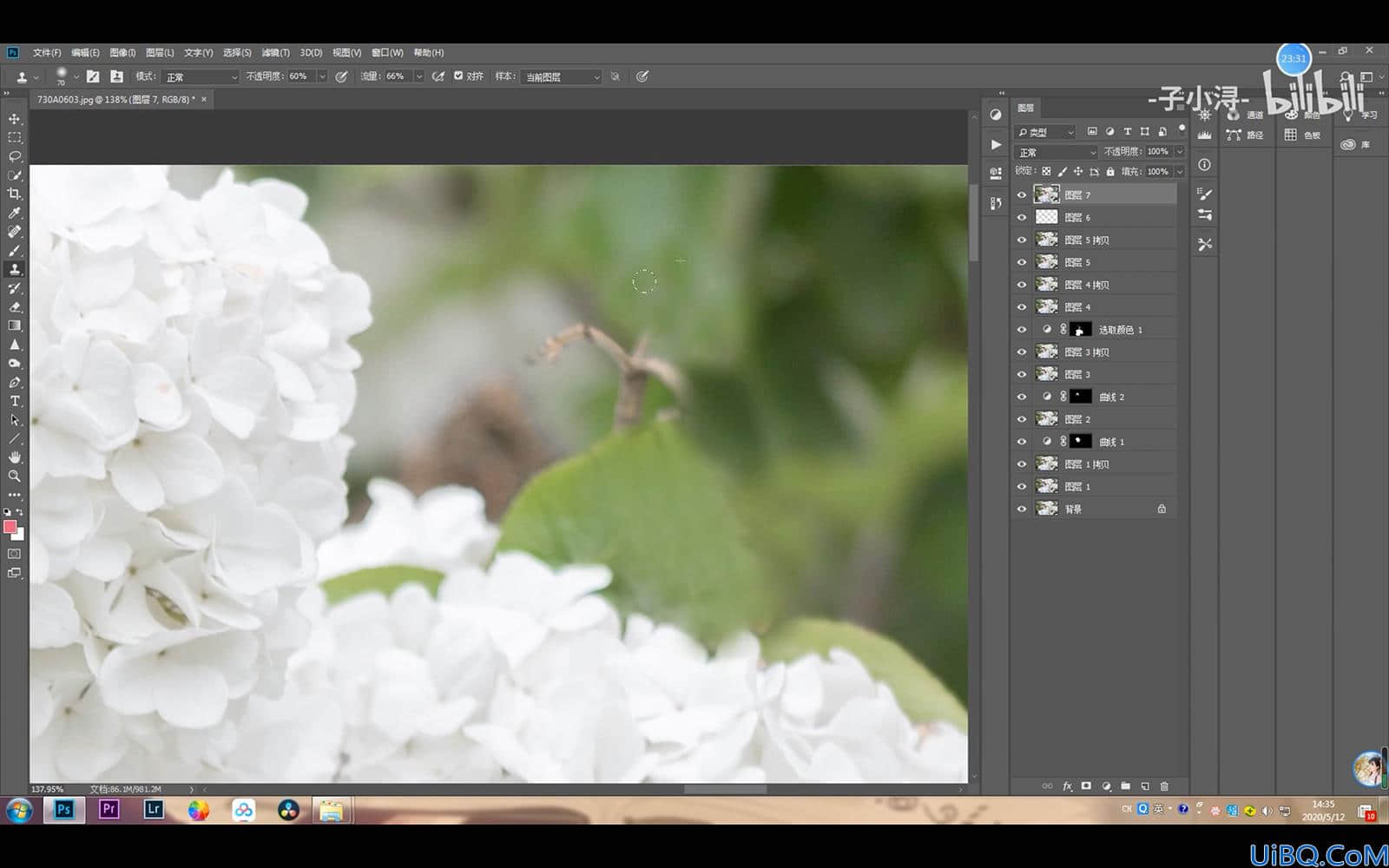Select the Clone Stamp tool

[x=15, y=269]
